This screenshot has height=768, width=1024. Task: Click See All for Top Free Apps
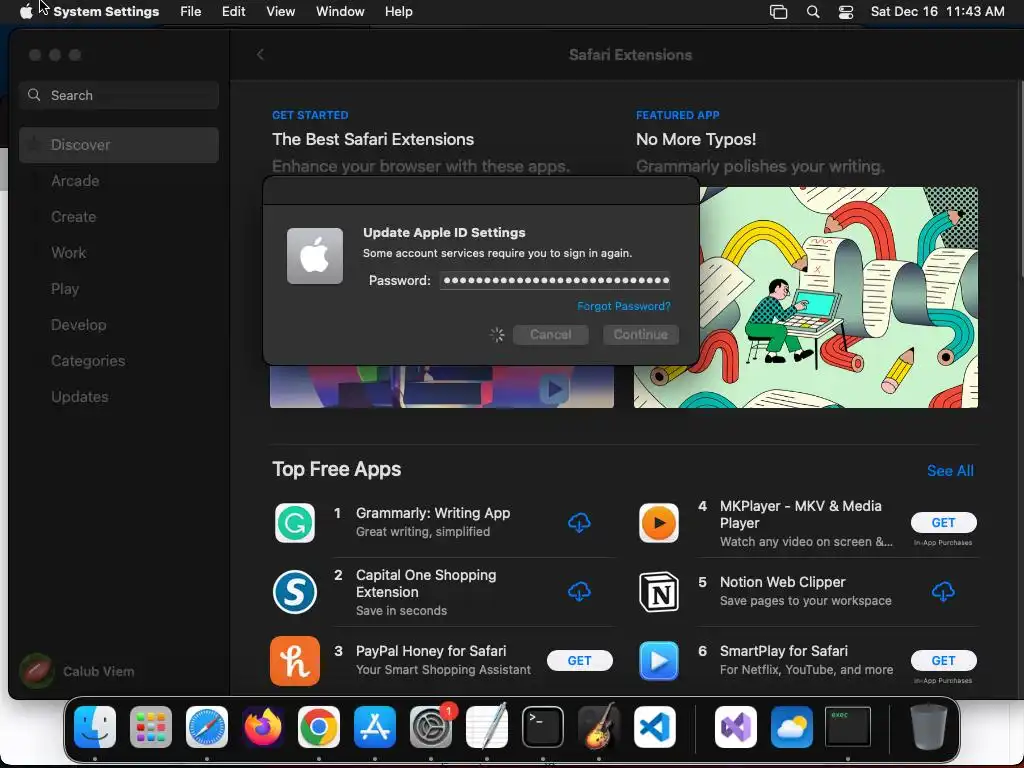(950, 471)
